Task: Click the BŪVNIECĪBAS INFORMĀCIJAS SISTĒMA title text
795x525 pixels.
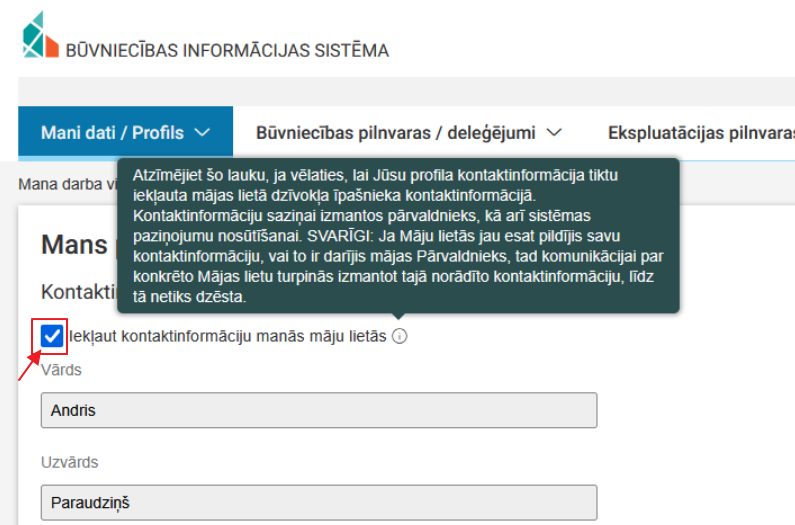Action: [227, 51]
